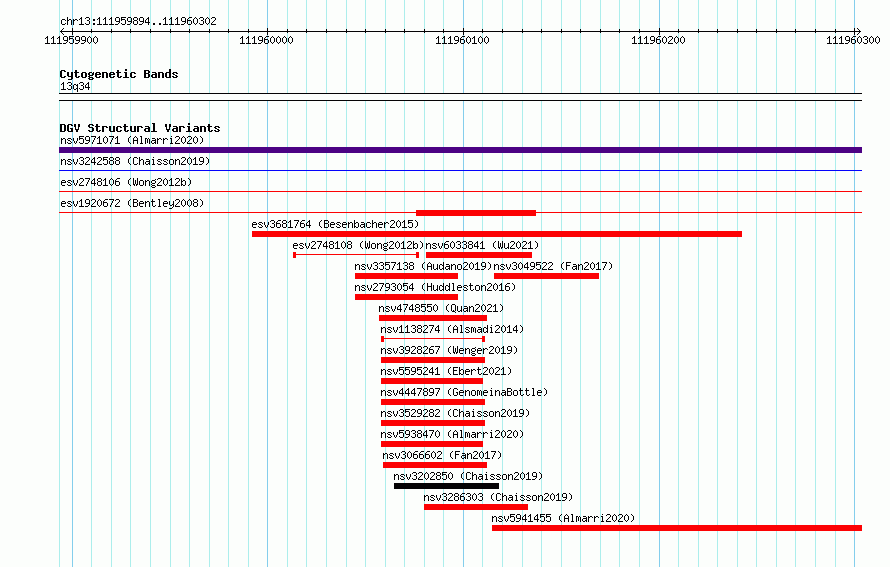
Task: Click the nsv4748550 (Quan2021) label
Action: click(441, 308)
